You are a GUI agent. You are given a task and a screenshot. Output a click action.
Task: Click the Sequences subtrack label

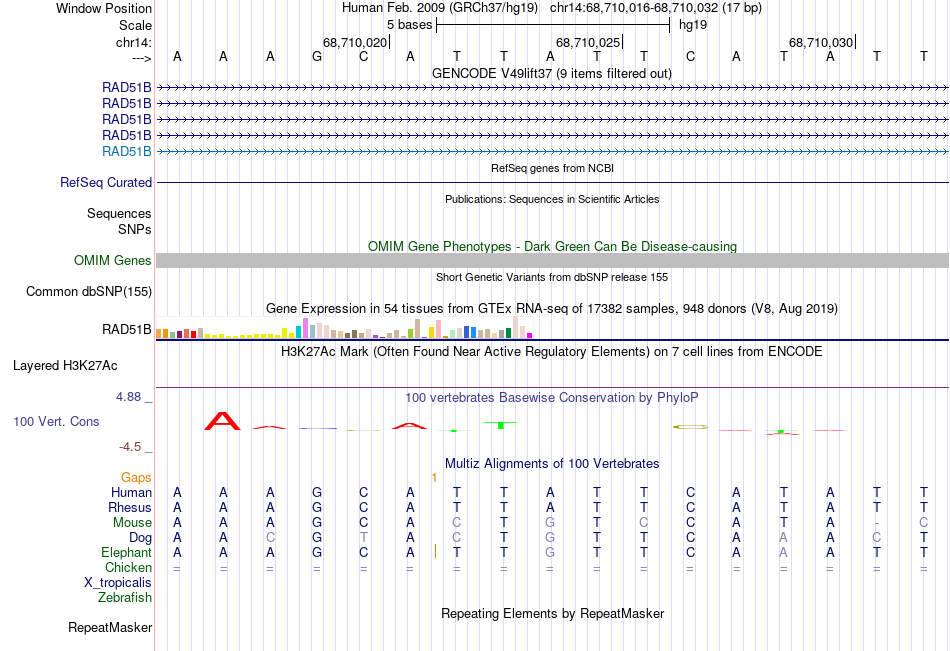[x=119, y=213]
